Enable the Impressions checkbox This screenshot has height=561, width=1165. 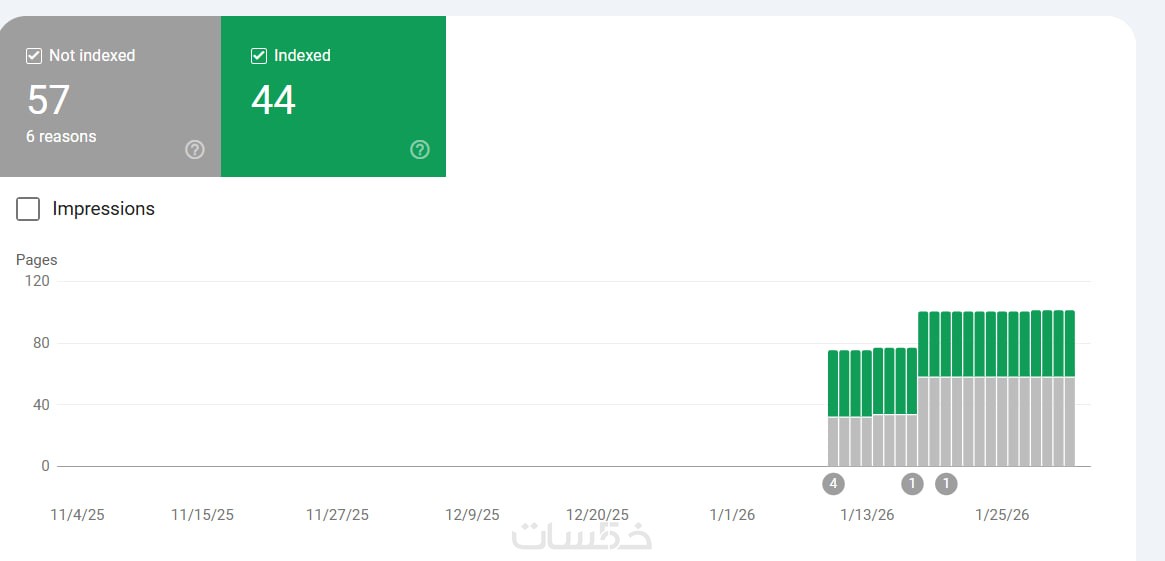pos(28,209)
